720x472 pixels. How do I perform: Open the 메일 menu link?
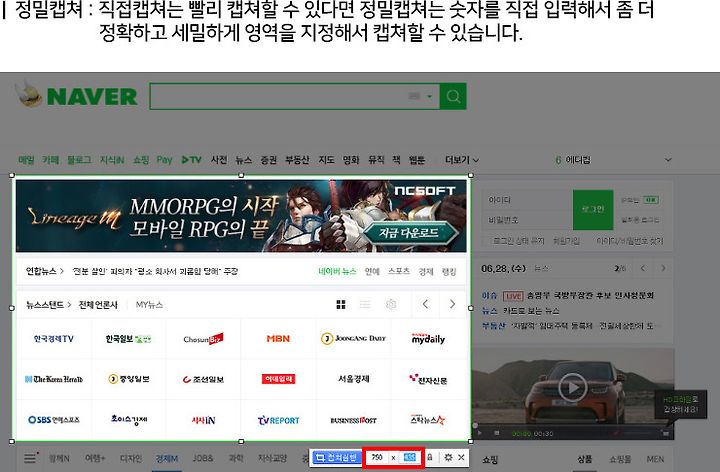point(26,160)
